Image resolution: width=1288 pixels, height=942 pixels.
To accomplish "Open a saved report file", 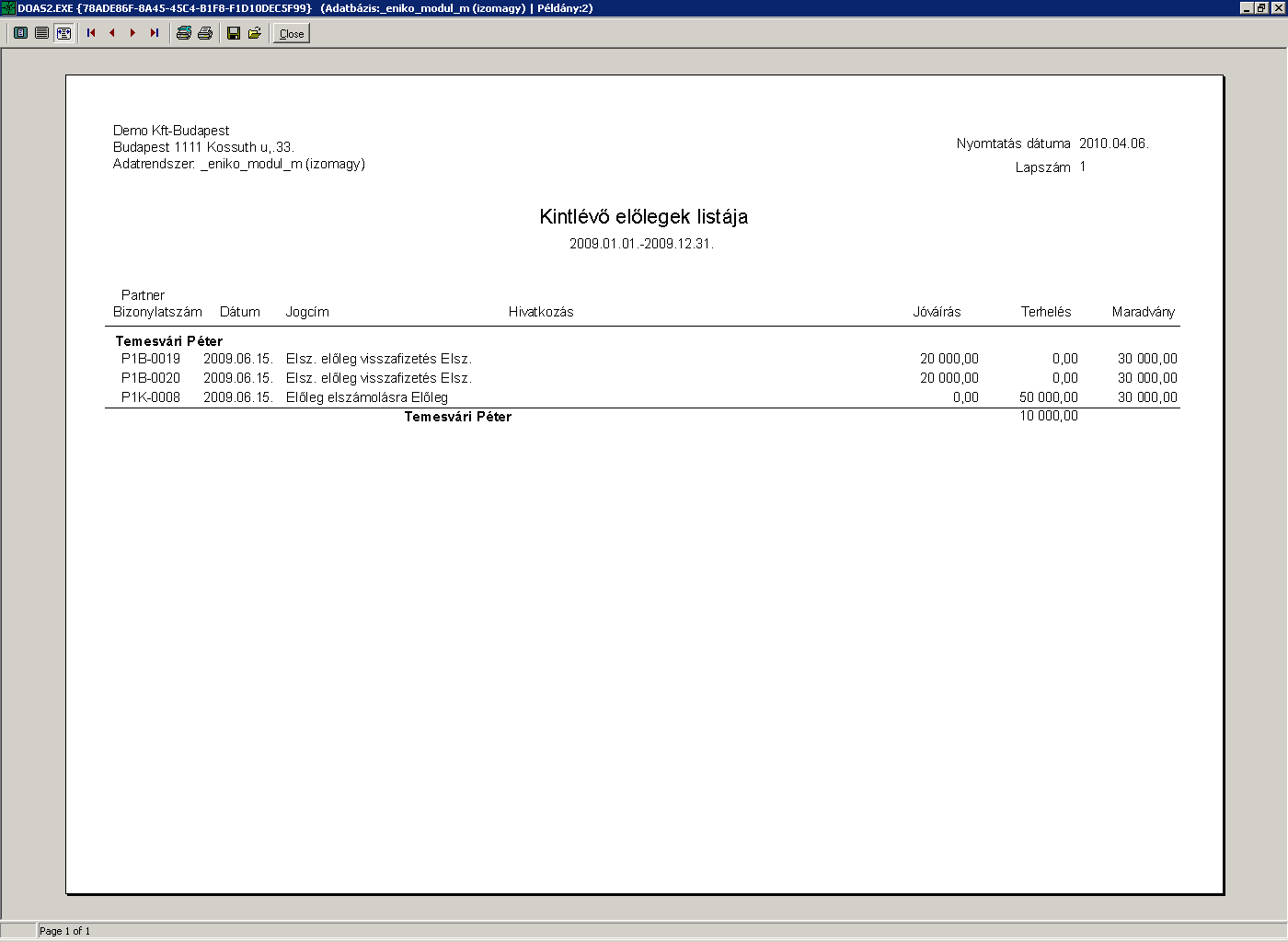I will click(x=255, y=33).
